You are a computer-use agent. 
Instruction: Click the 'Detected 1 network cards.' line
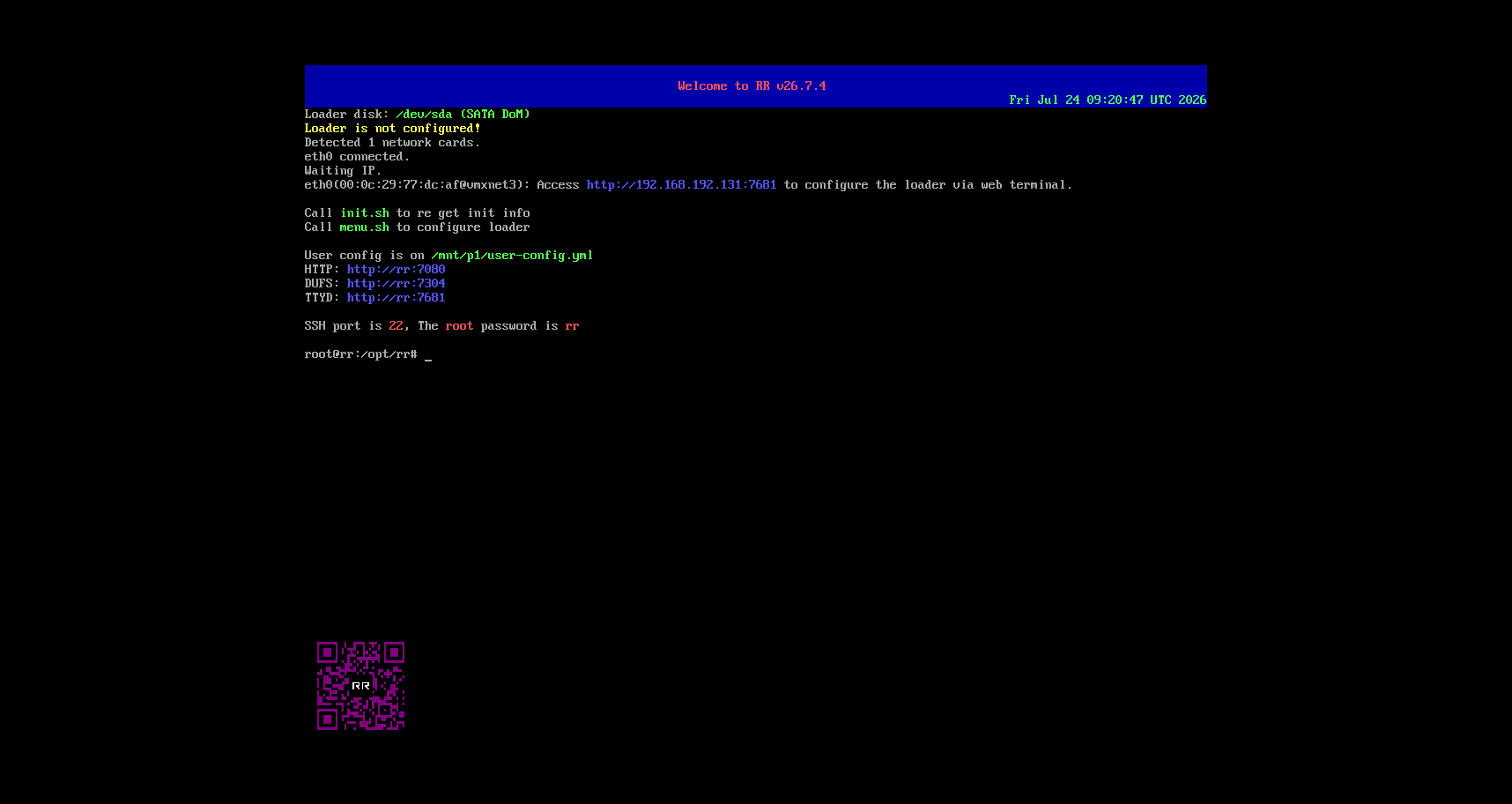pos(392,143)
